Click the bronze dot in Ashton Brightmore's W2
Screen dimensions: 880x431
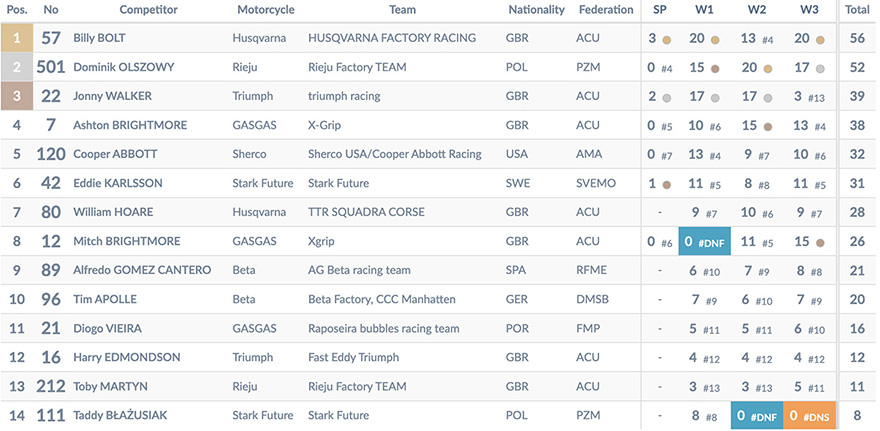768,127
